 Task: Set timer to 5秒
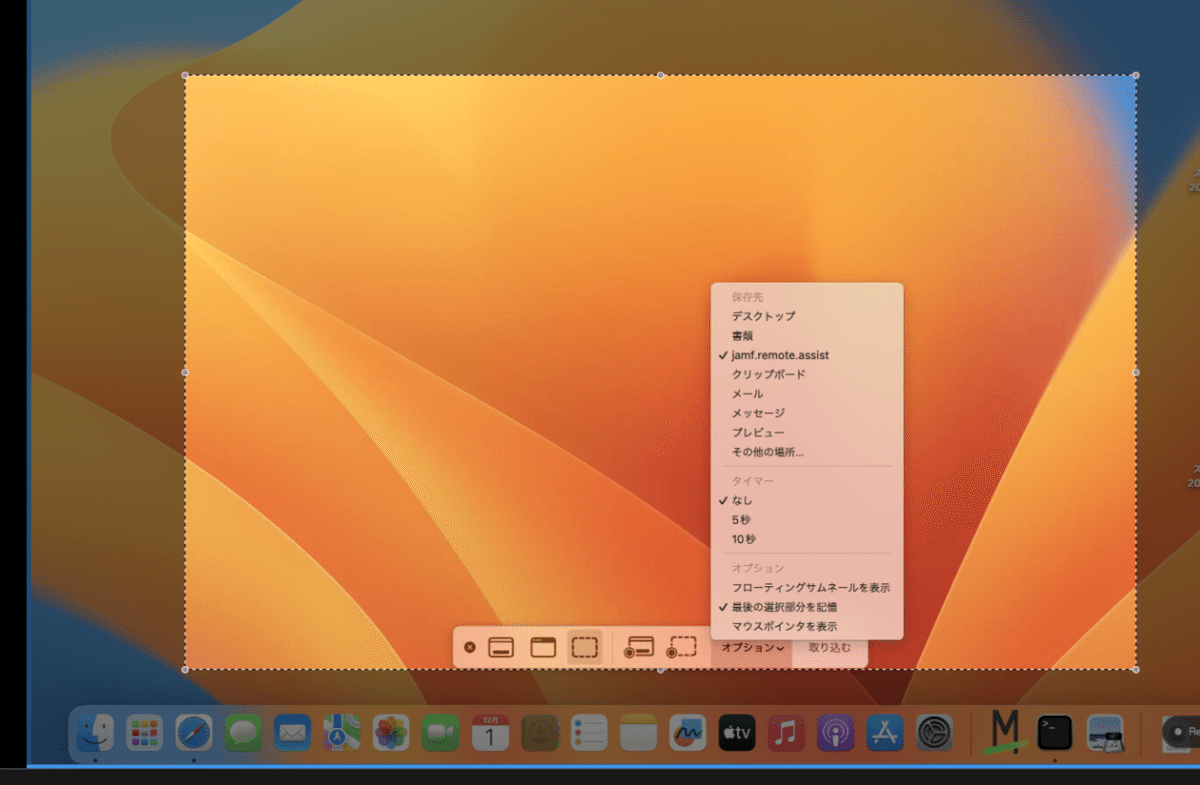coord(741,520)
